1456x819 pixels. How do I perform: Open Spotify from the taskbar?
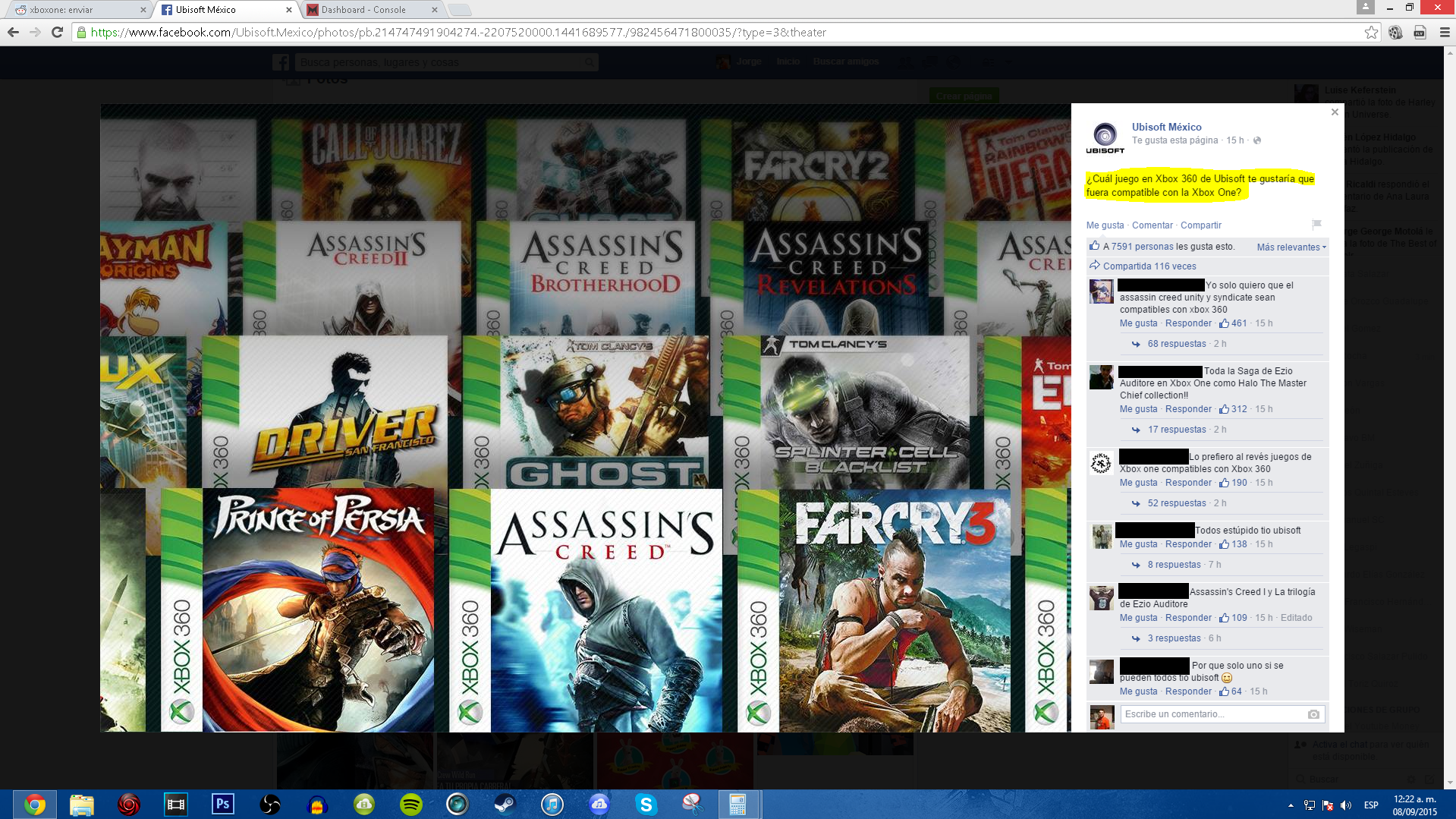411,804
